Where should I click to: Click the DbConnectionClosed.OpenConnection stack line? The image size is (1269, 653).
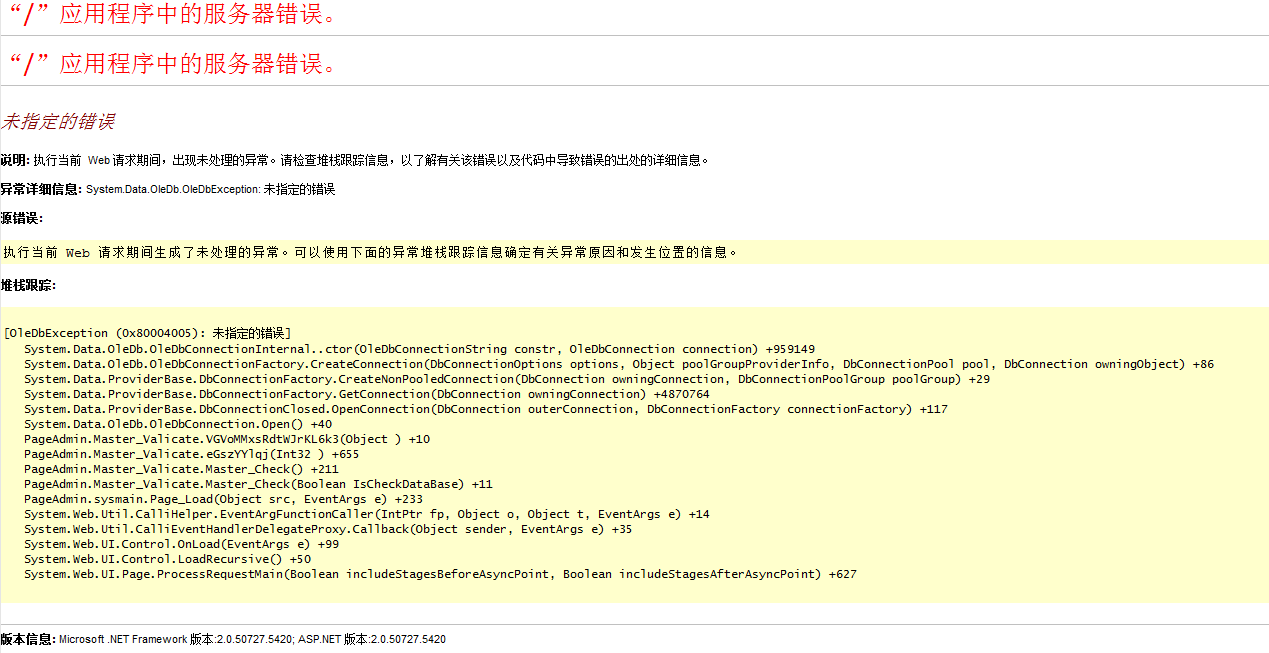coord(485,409)
